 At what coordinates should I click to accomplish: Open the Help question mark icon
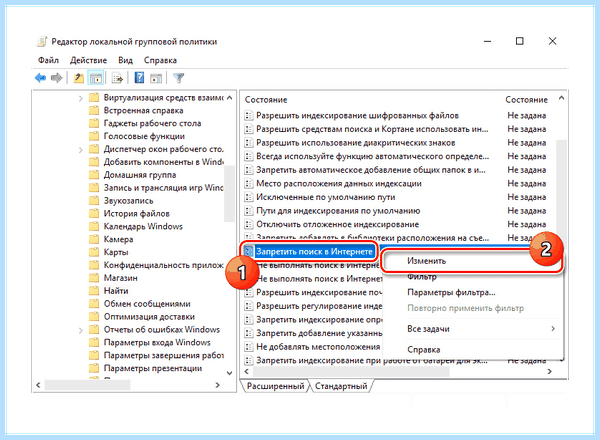139,78
